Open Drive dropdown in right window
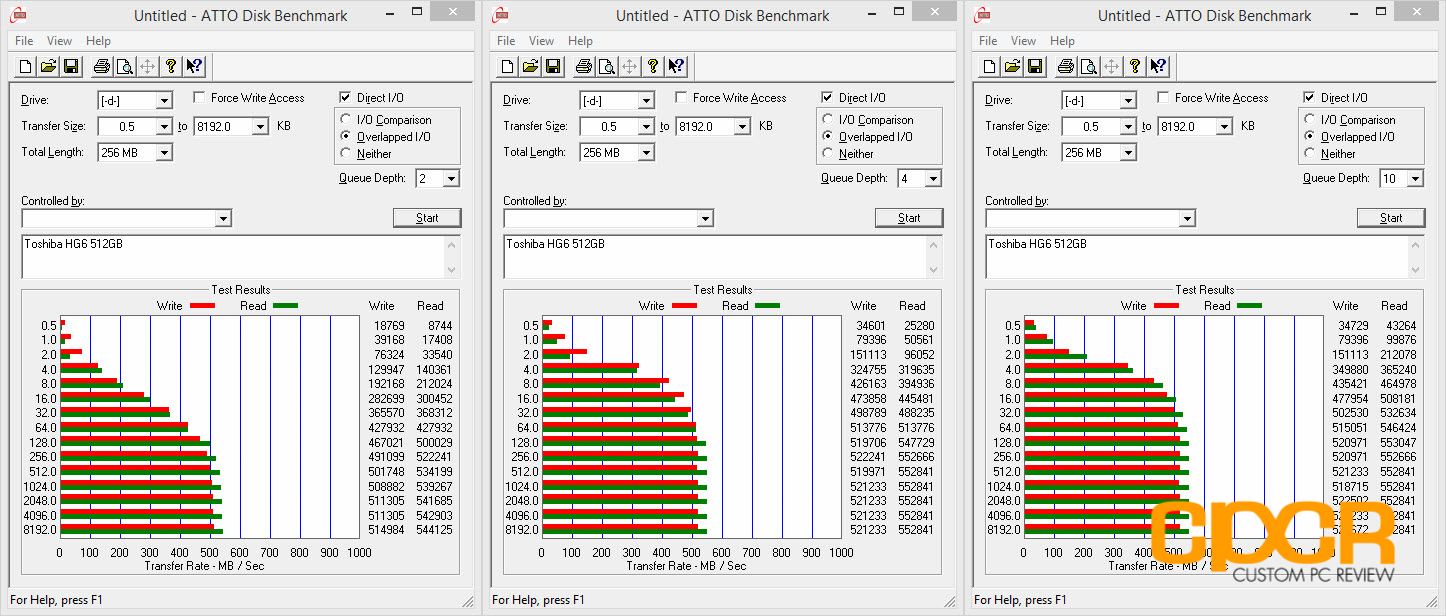The image size is (1446, 616). [1128, 101]
